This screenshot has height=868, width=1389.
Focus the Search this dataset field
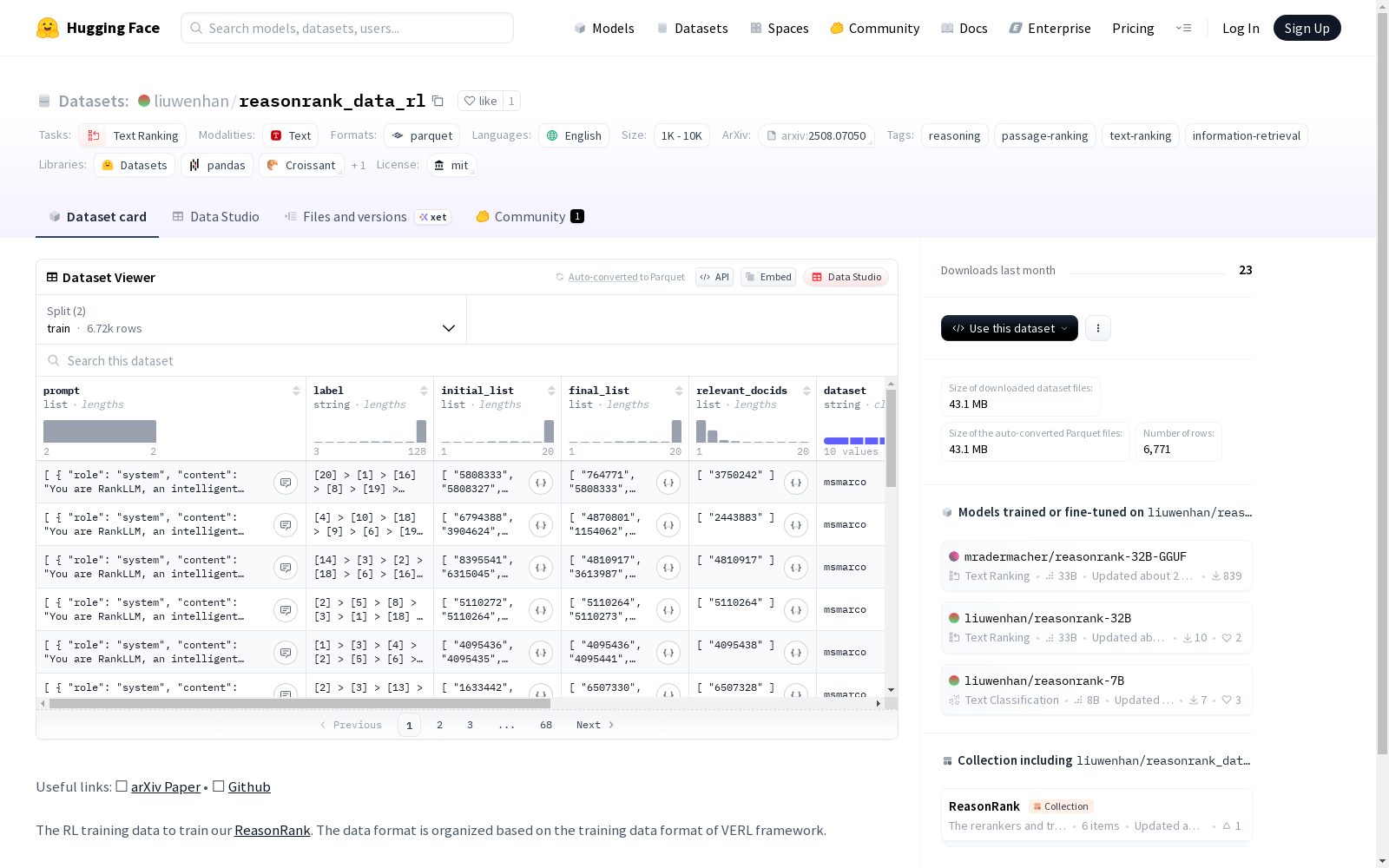(467, 360)
